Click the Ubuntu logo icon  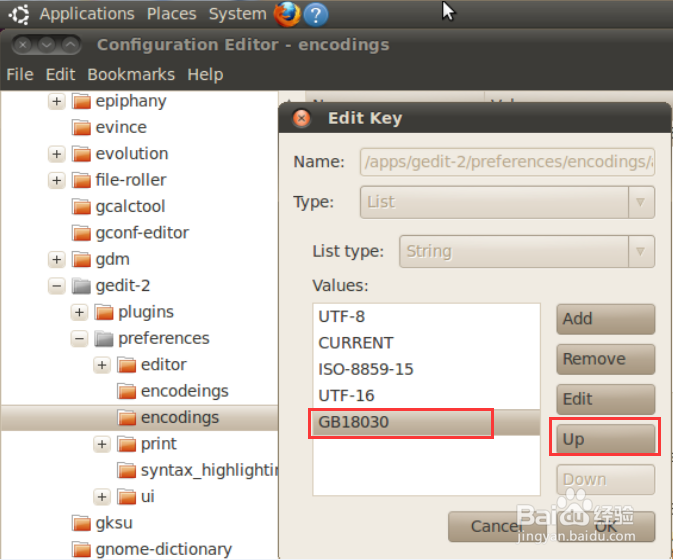click(19, 14)
